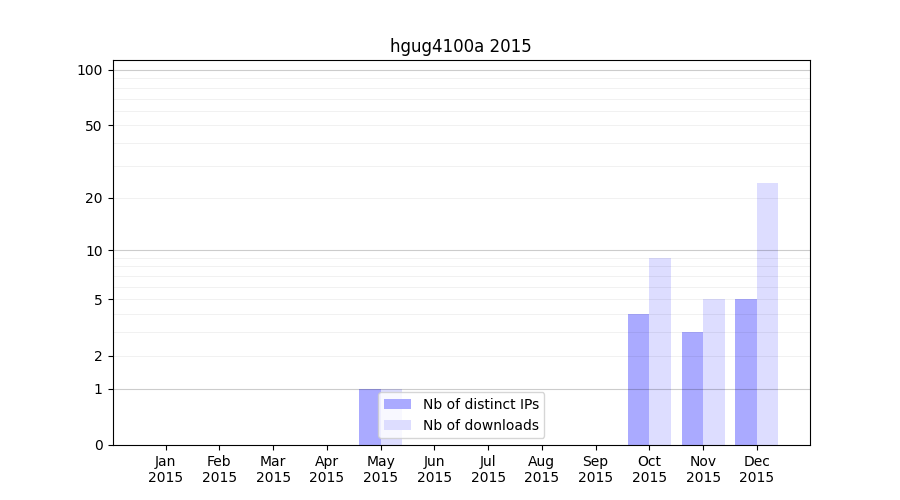The width and height of the screenshot is (900, 500).
Task: Select the 5 tick on y-axis
Action: tap(98, 300)
